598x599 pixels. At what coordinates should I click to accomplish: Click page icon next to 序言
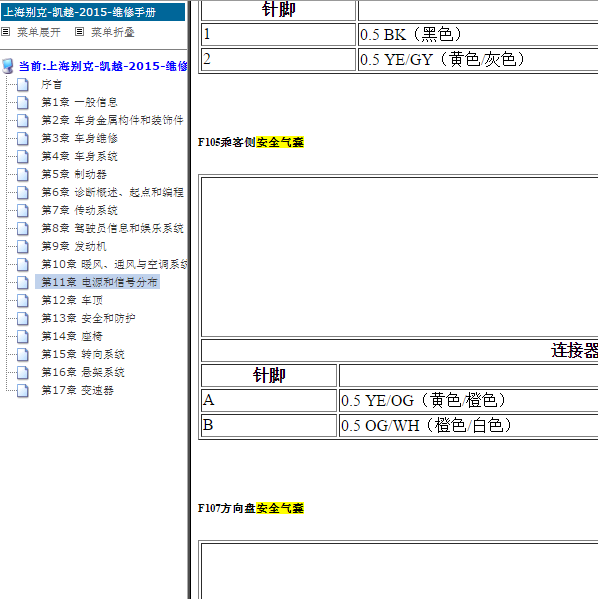[x=23, y=84]
